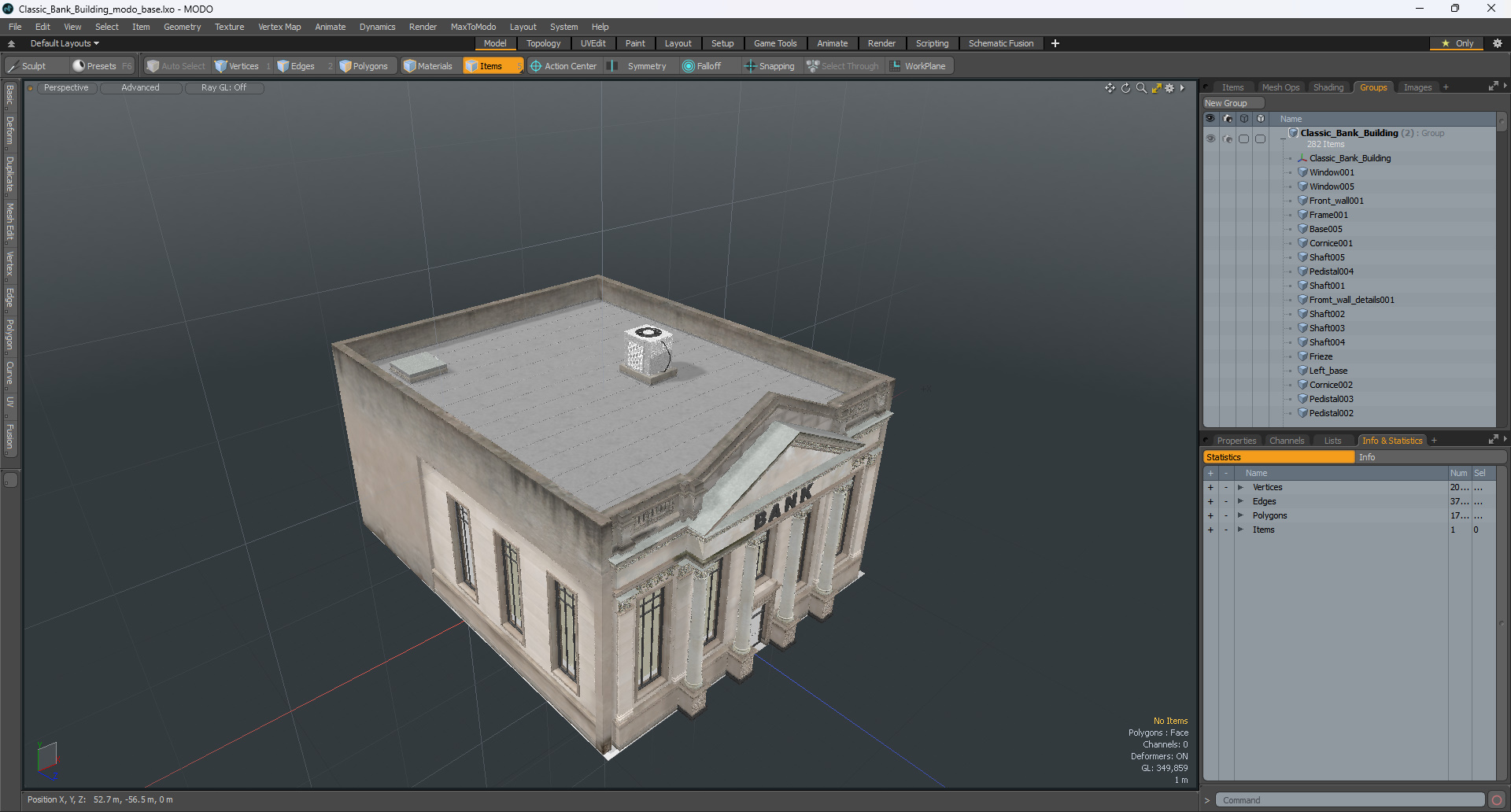Toggle render camera for Classic_Bank_Building group
1511x812 pixels.
coord(1228,138)
